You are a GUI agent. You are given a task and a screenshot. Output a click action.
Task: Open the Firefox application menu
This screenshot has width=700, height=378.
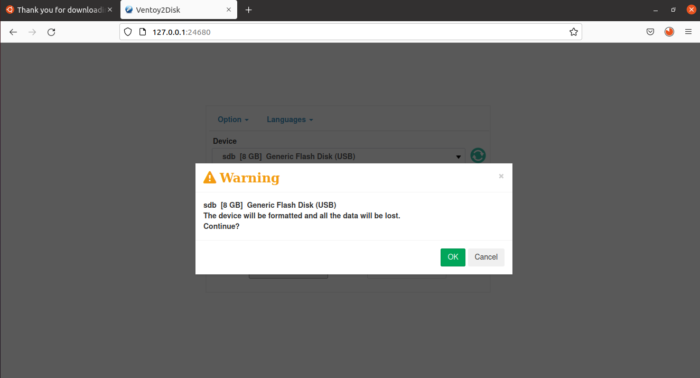[688, 32]
